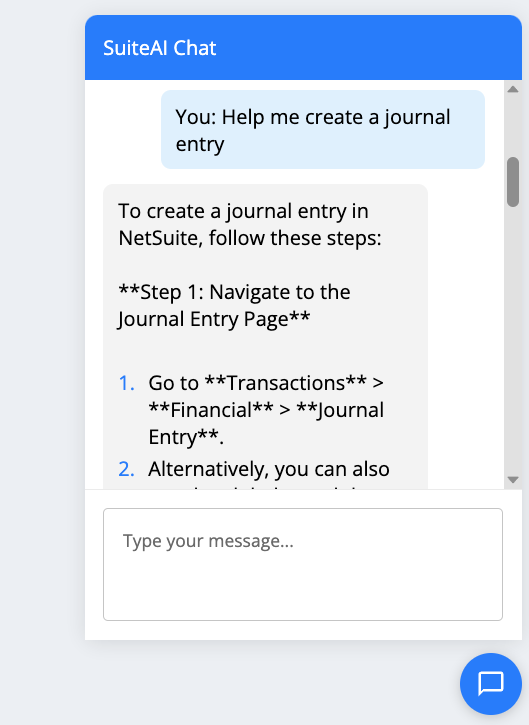Click the chat scrollbar thumb
This screenshot has width=529, height=725.
(512, 182)
